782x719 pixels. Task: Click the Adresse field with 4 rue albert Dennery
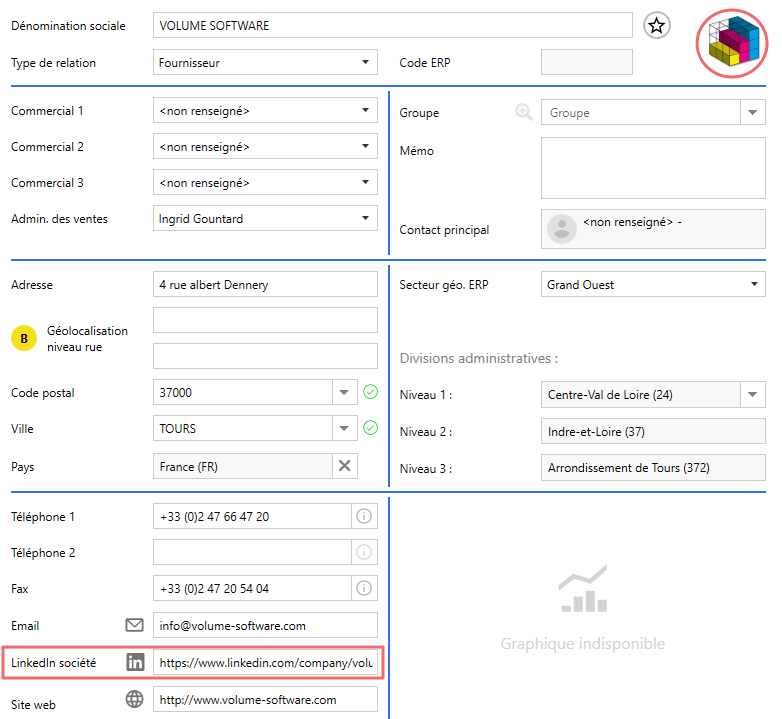click(x=265, y=284)
